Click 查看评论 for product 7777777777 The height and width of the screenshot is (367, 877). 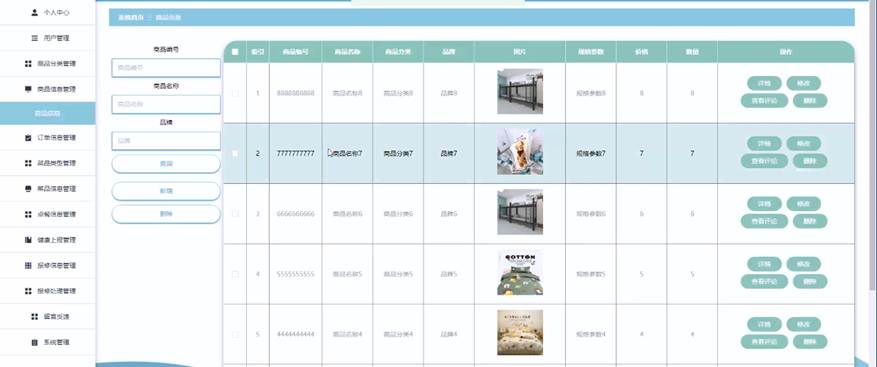(x=764, y=161)
